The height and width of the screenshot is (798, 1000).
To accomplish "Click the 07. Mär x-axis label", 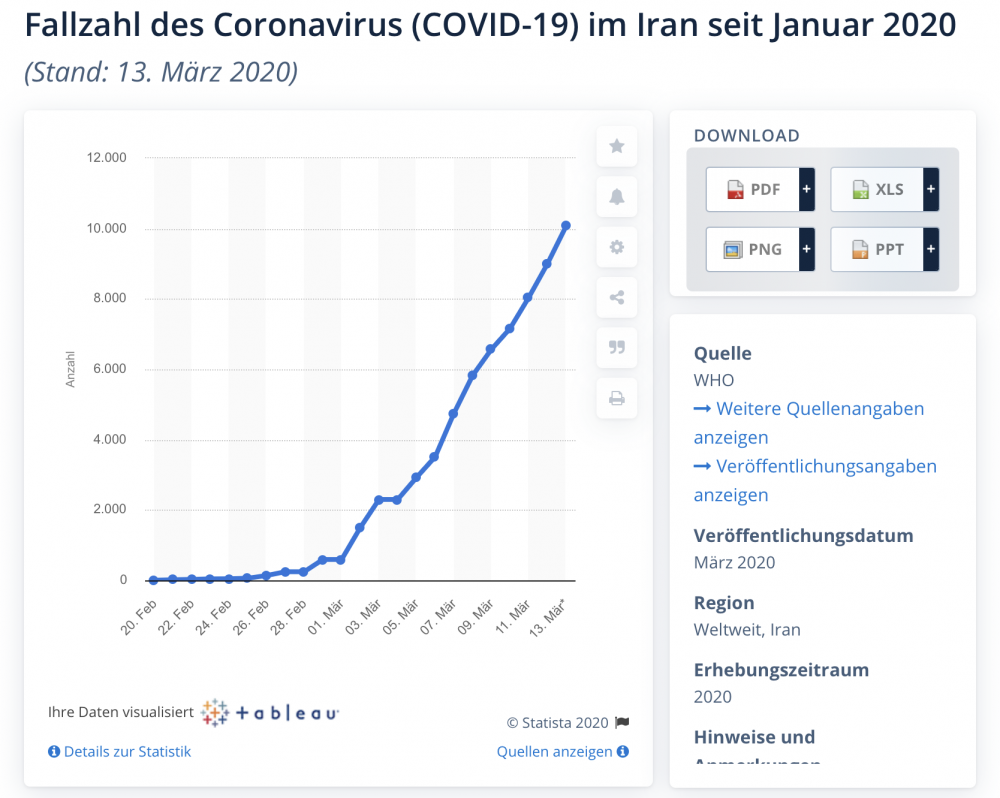I will (x=438, y=617).
